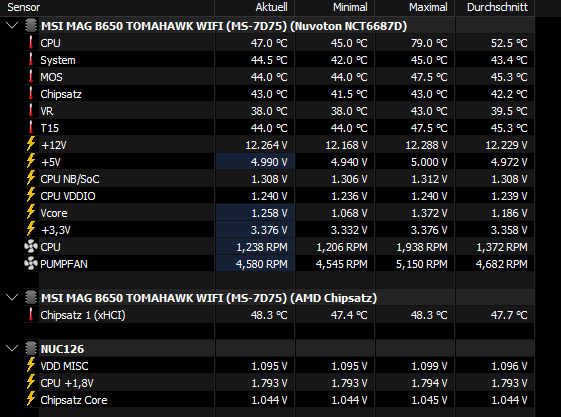Image resolution: width=561 pixels, height=417 pixels.
Task: Click the lightning icon of Chipsatz Core row
Action: pos(31,399)
